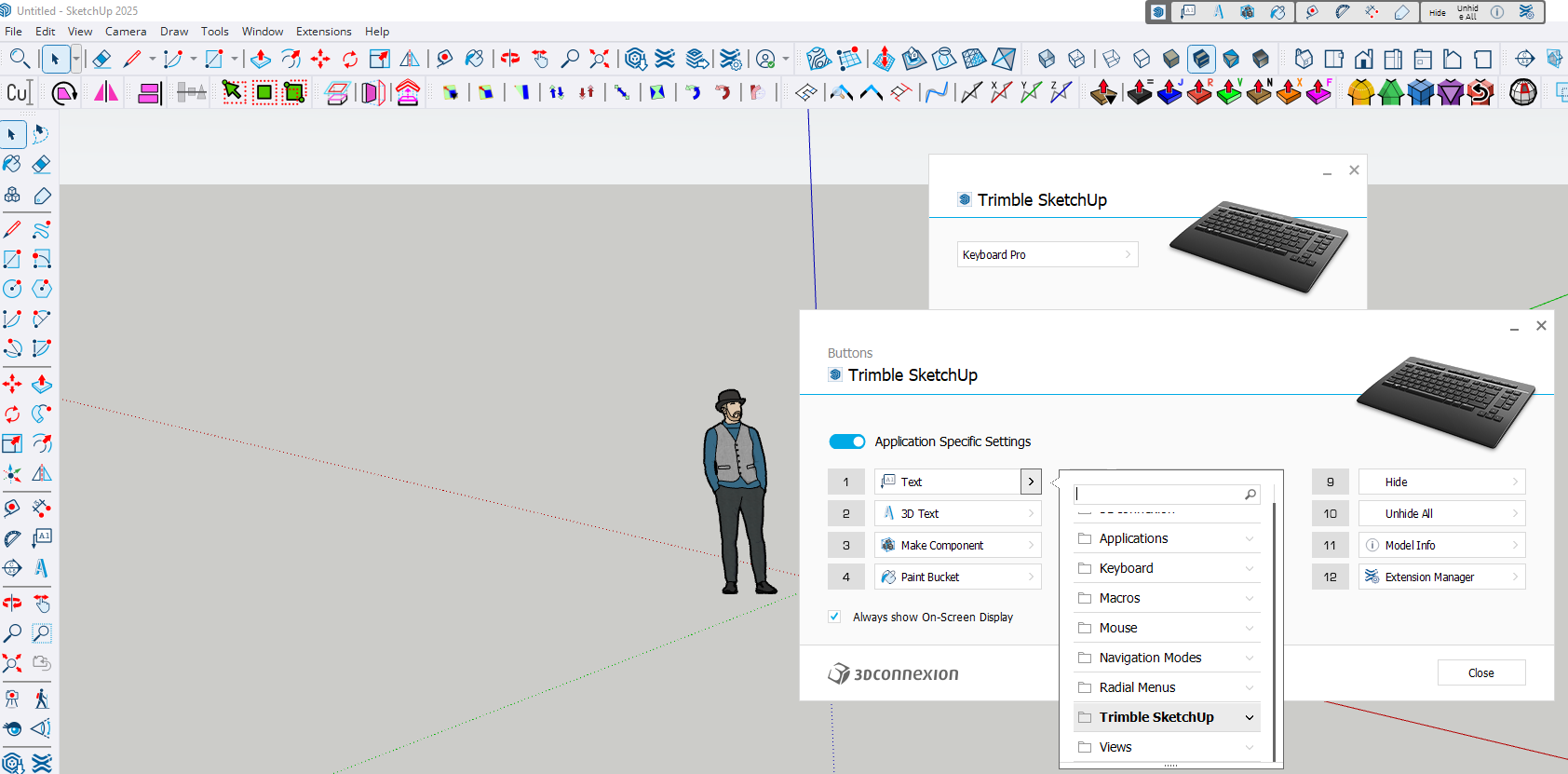The width and height of the screenshot is (1568, 774).
Task: Switch to Iso house view
Action: pyautogui.click(x=1304, y=59)
